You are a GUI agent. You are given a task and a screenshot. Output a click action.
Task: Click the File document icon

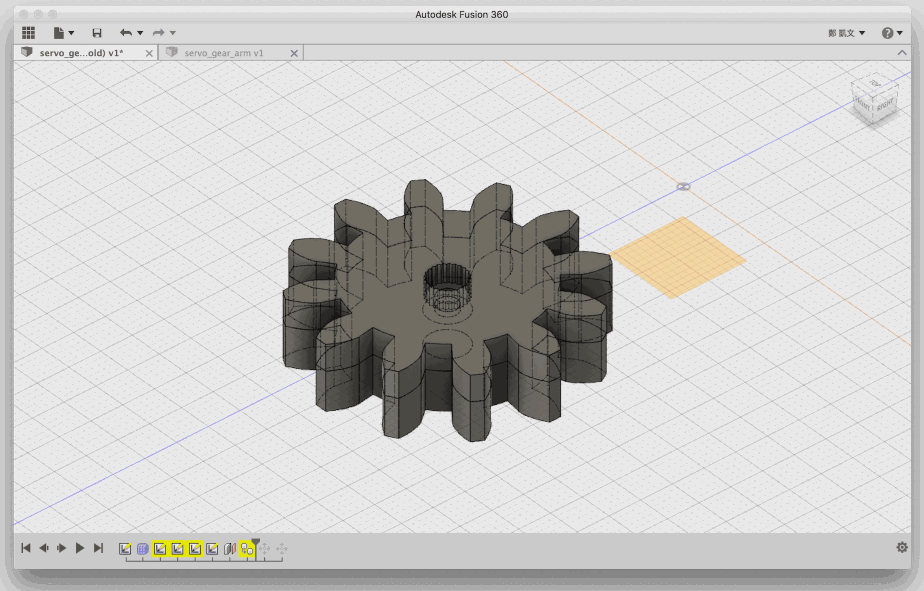click(59, 33)
